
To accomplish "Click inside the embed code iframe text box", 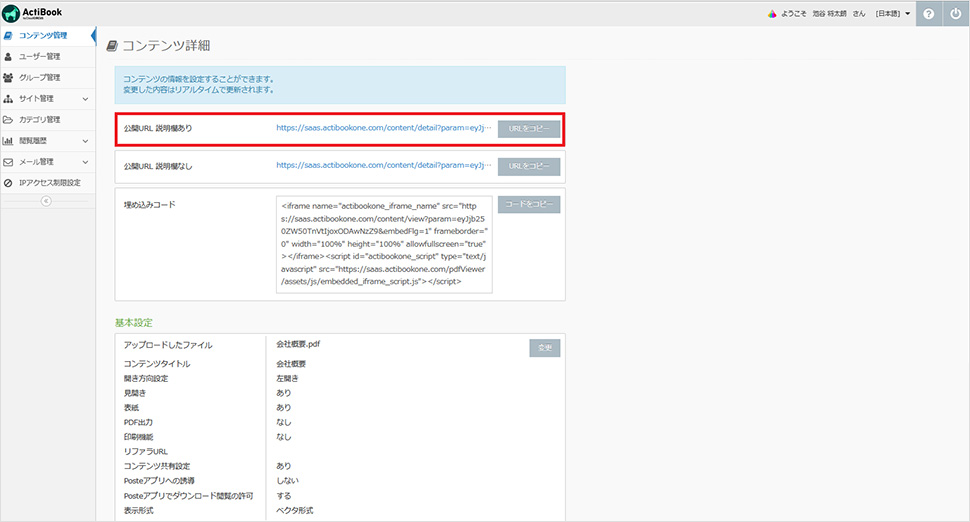I will tap(384, 244).
